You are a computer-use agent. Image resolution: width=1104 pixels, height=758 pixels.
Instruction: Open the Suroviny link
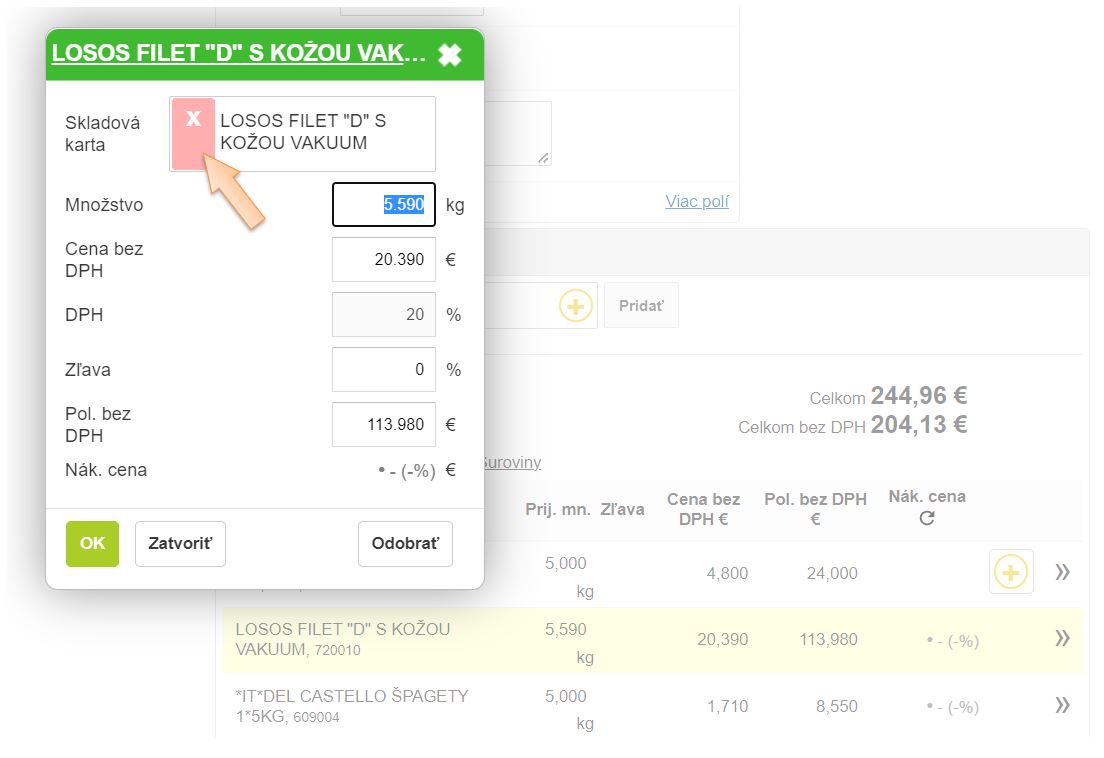click(511, 463)
